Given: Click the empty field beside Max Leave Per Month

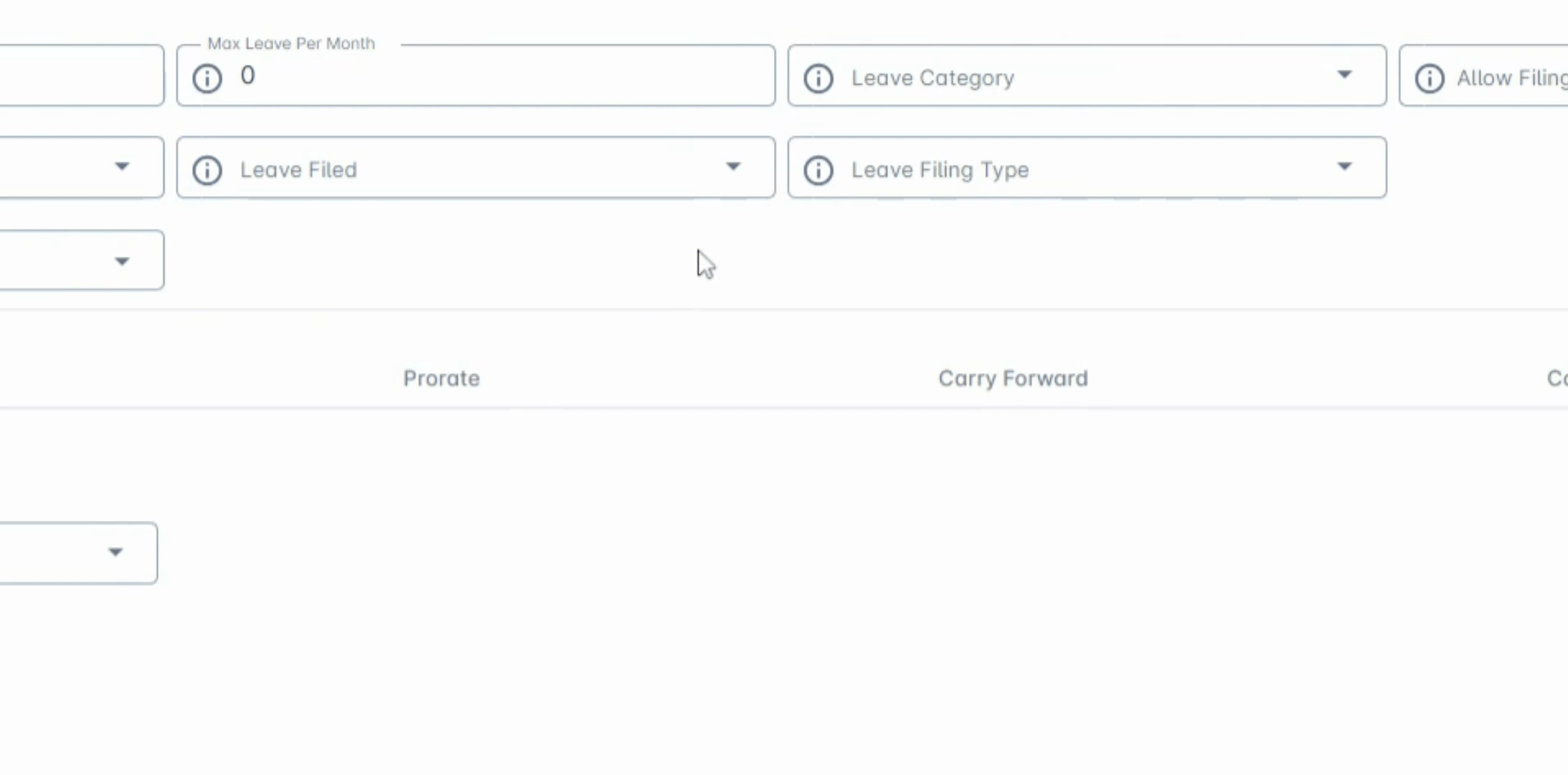Looking at the screenshot, I should tap(79, 75).
